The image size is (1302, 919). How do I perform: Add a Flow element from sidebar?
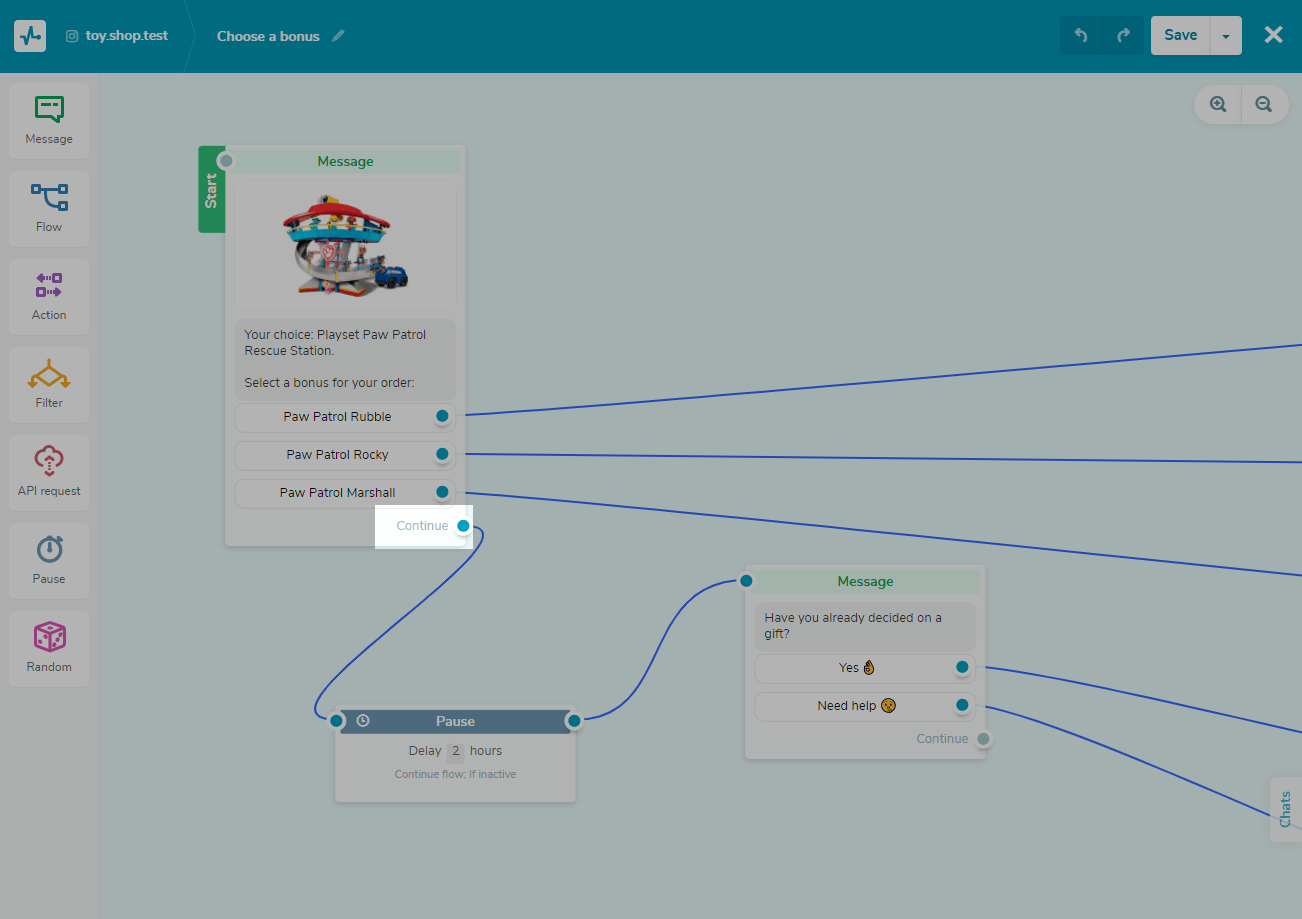point(49,208)
